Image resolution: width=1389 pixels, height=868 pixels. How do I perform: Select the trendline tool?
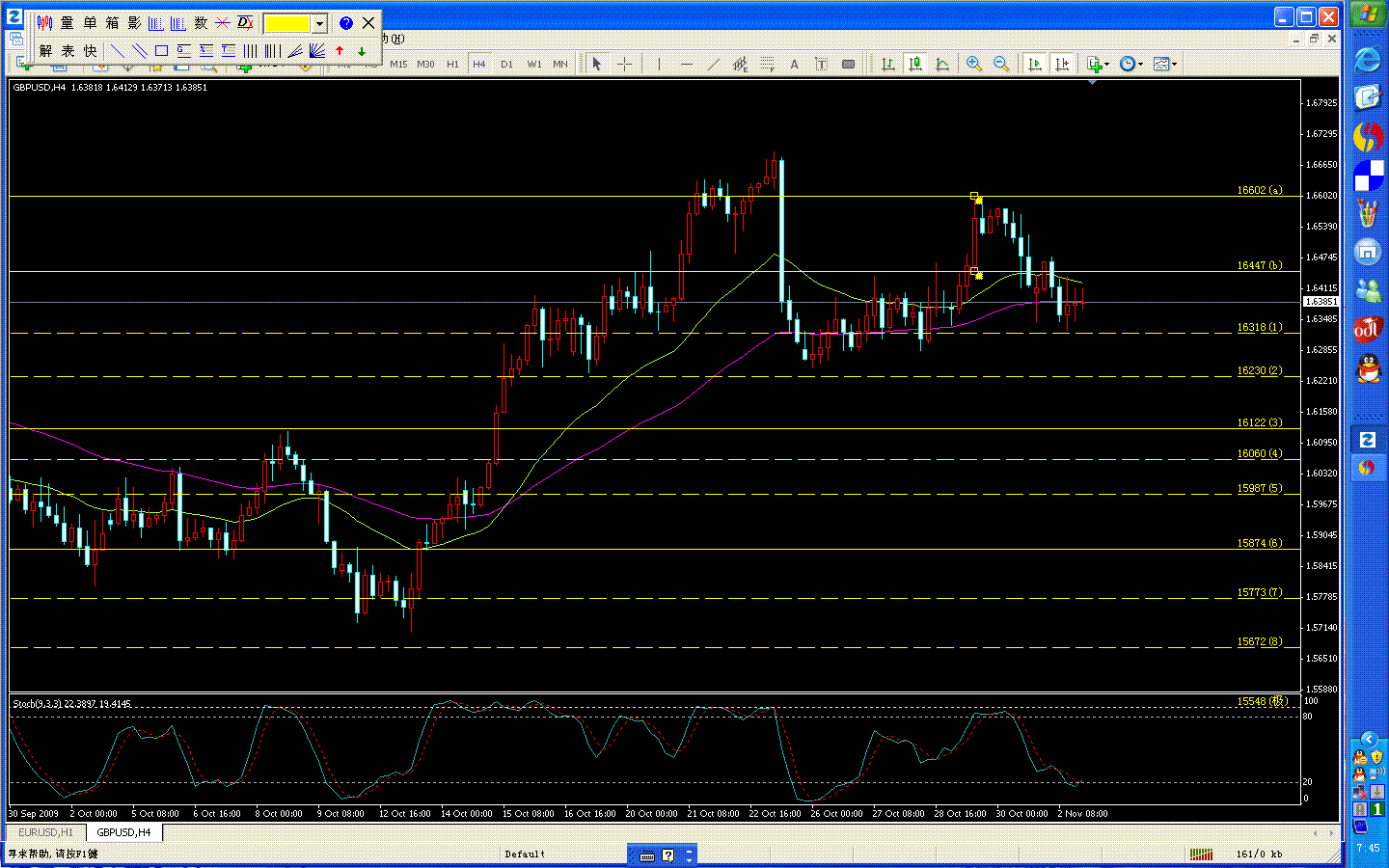tap(713, 65)
